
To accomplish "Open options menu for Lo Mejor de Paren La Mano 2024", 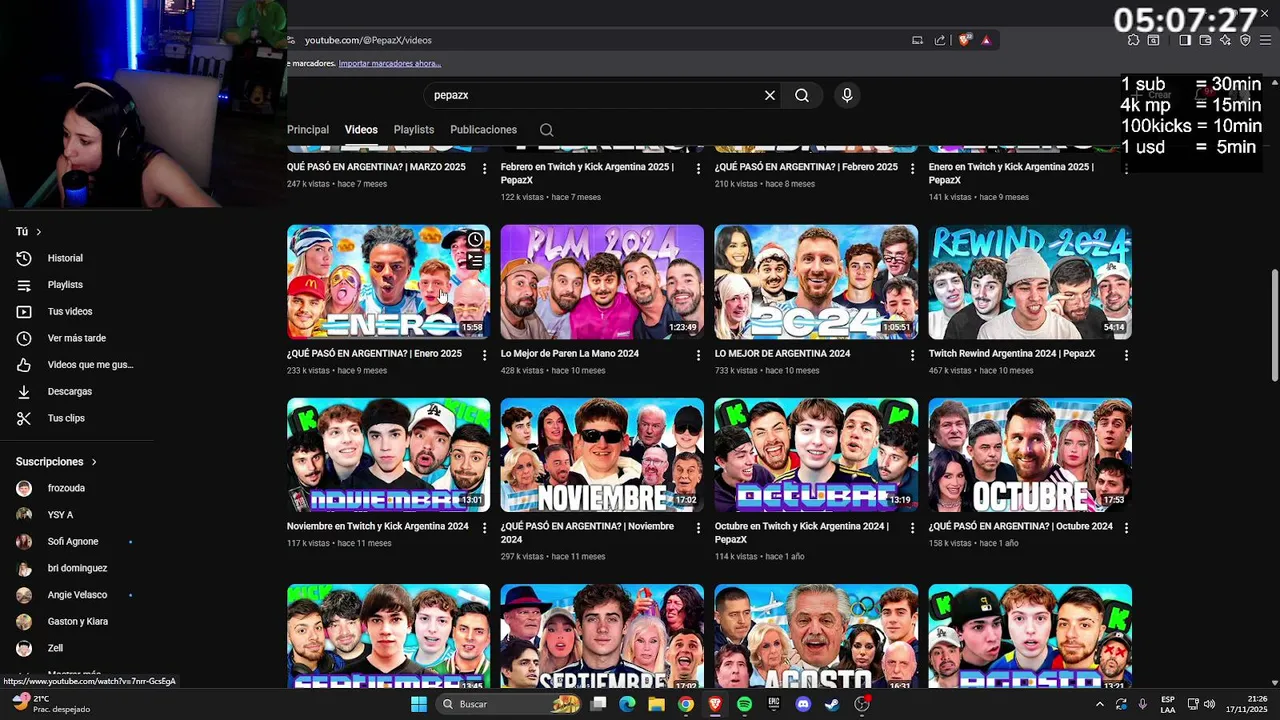I will (x=698, y=355).
